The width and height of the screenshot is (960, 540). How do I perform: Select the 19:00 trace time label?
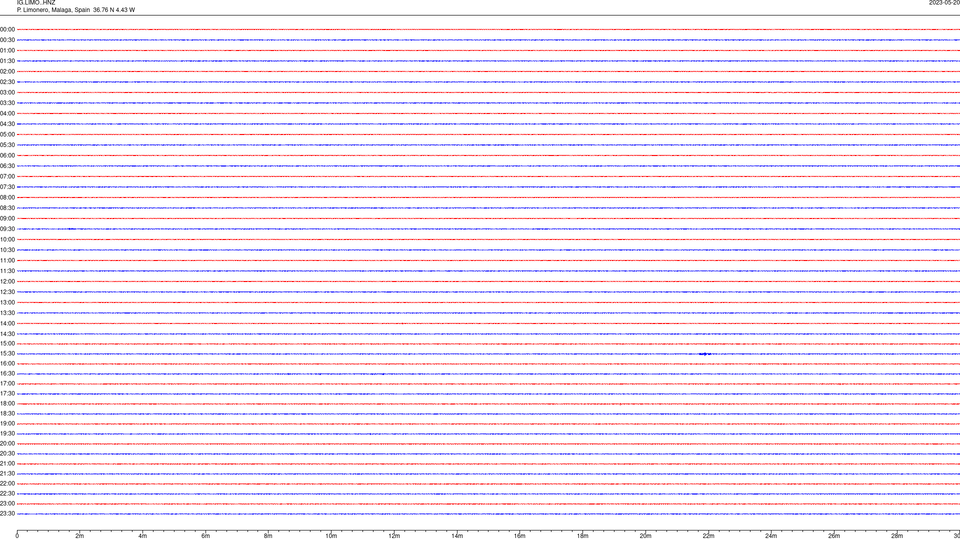[x=7, y=424]
